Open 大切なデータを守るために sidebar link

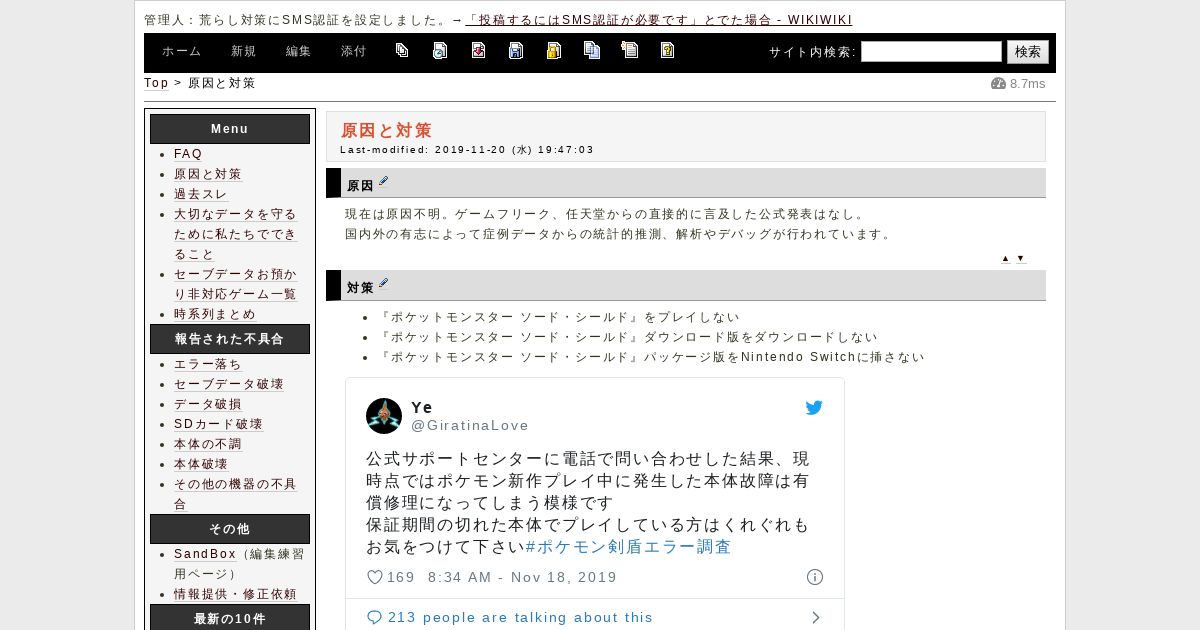click(236, 234)
